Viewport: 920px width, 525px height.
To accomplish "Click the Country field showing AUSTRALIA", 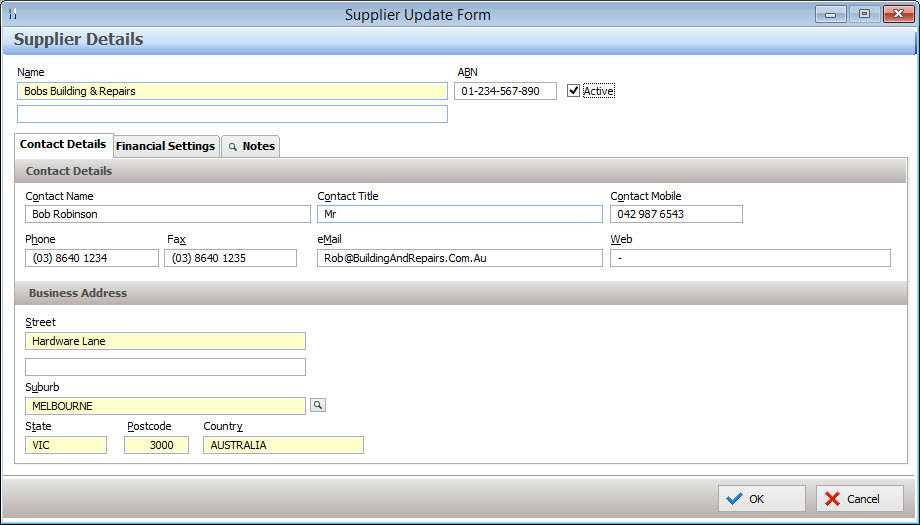I will click(283, 445).
